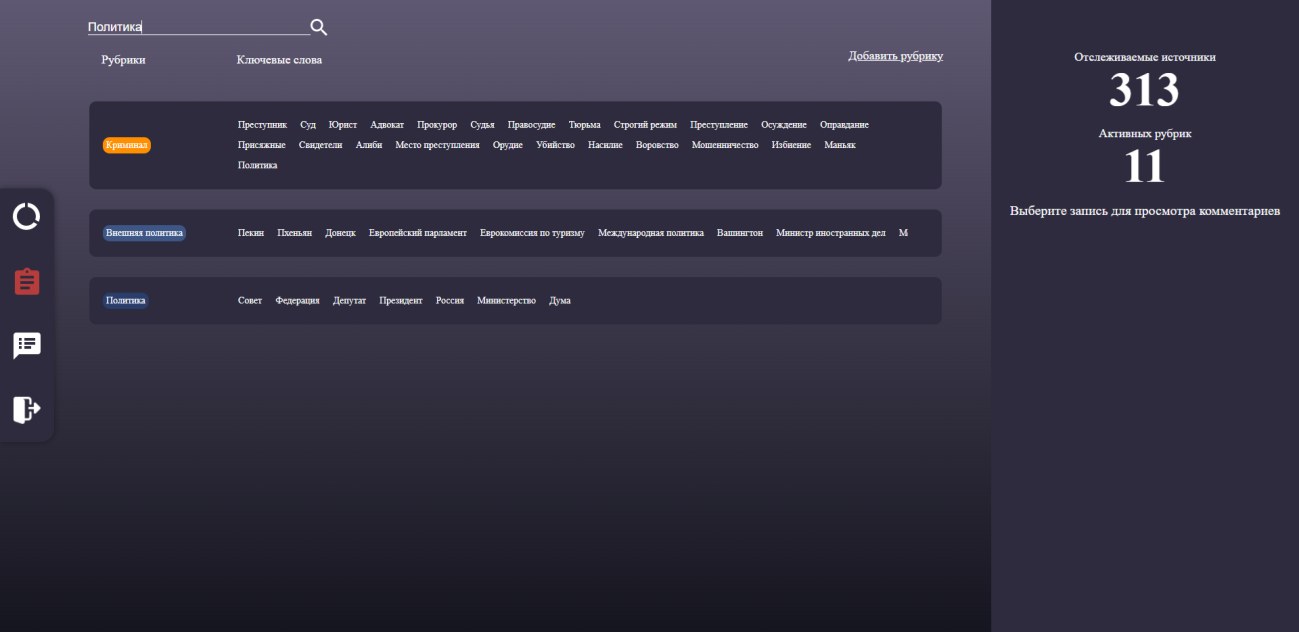Click the keyword "Строгий режим"
1299x632 pixels.
(x=645, y=125)
